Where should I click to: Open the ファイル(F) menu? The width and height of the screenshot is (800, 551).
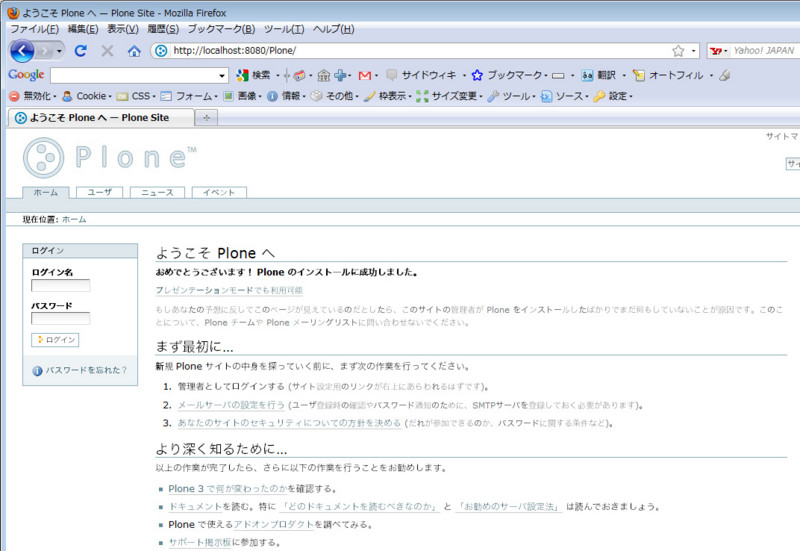[x=35, y=29]
